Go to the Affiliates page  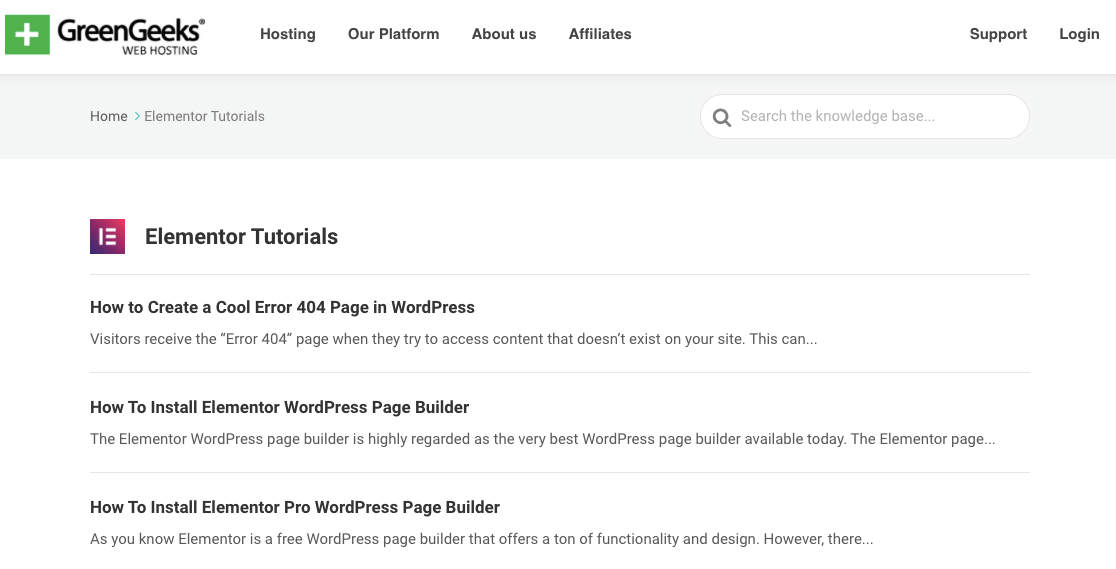600,34
